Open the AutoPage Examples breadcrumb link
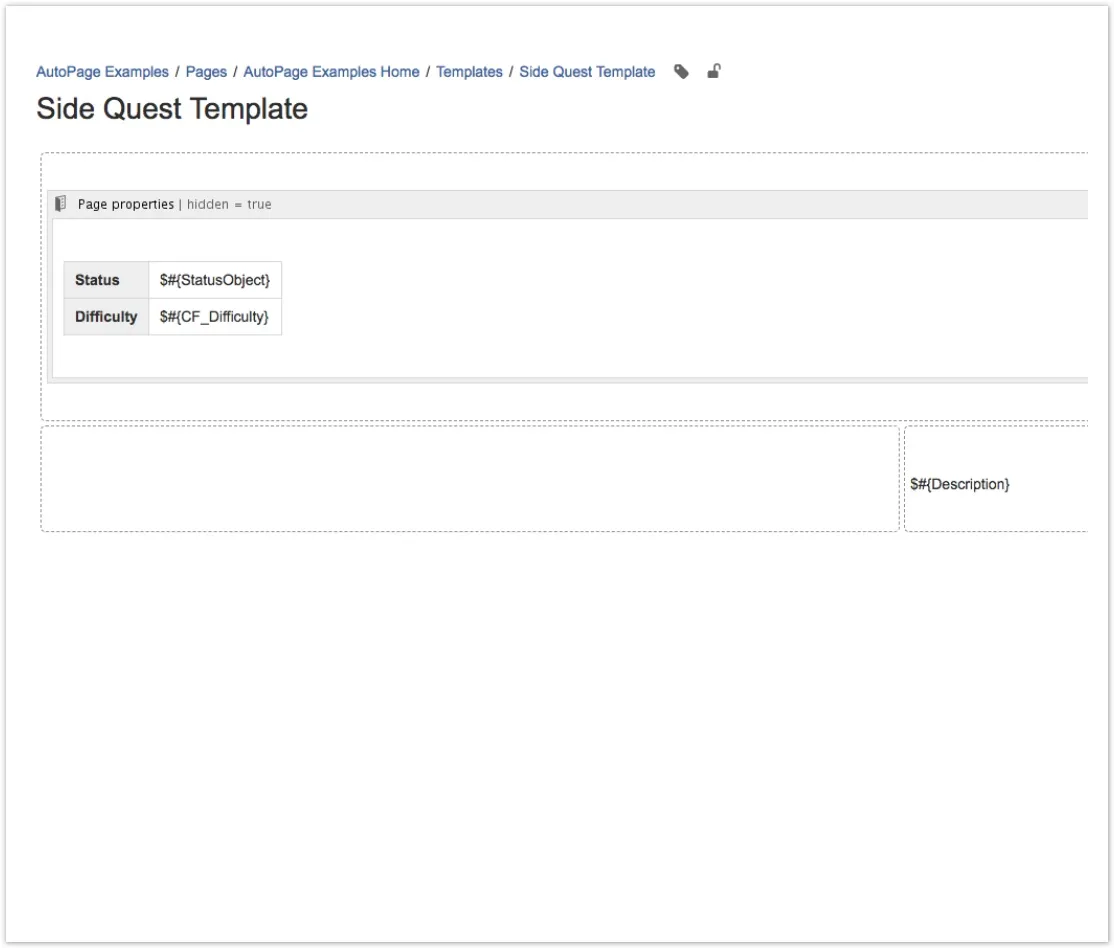Viewport: 1114px width, 948px height. pos(102,72)
